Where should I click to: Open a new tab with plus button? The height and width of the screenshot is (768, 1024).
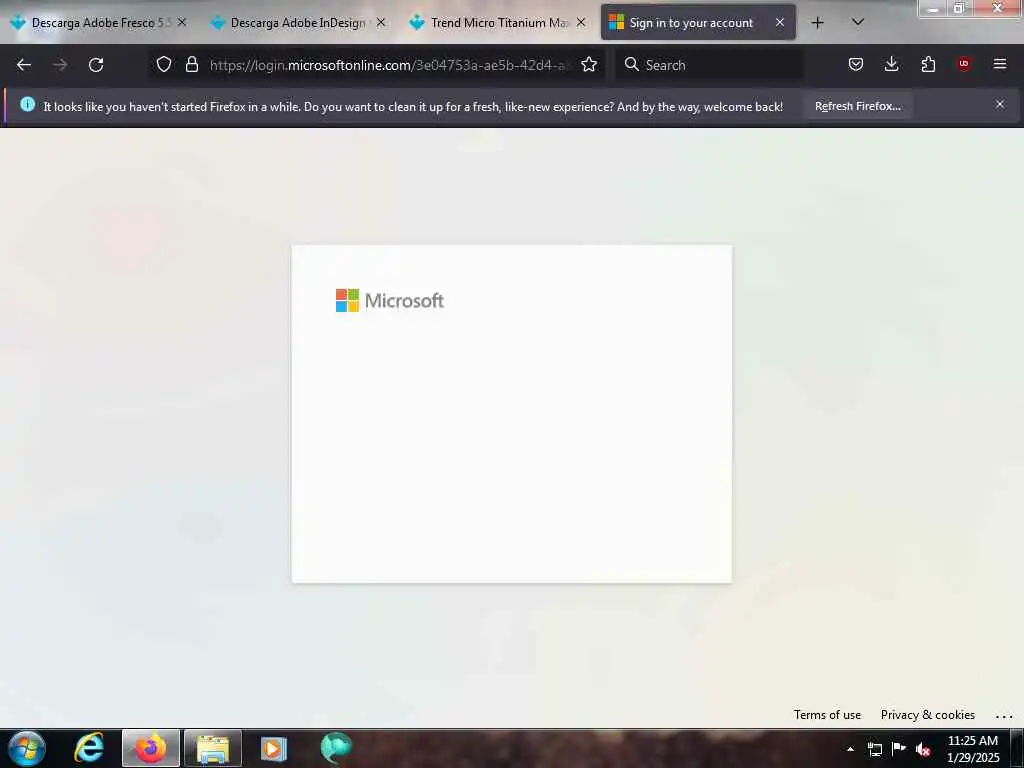(817, 23)
